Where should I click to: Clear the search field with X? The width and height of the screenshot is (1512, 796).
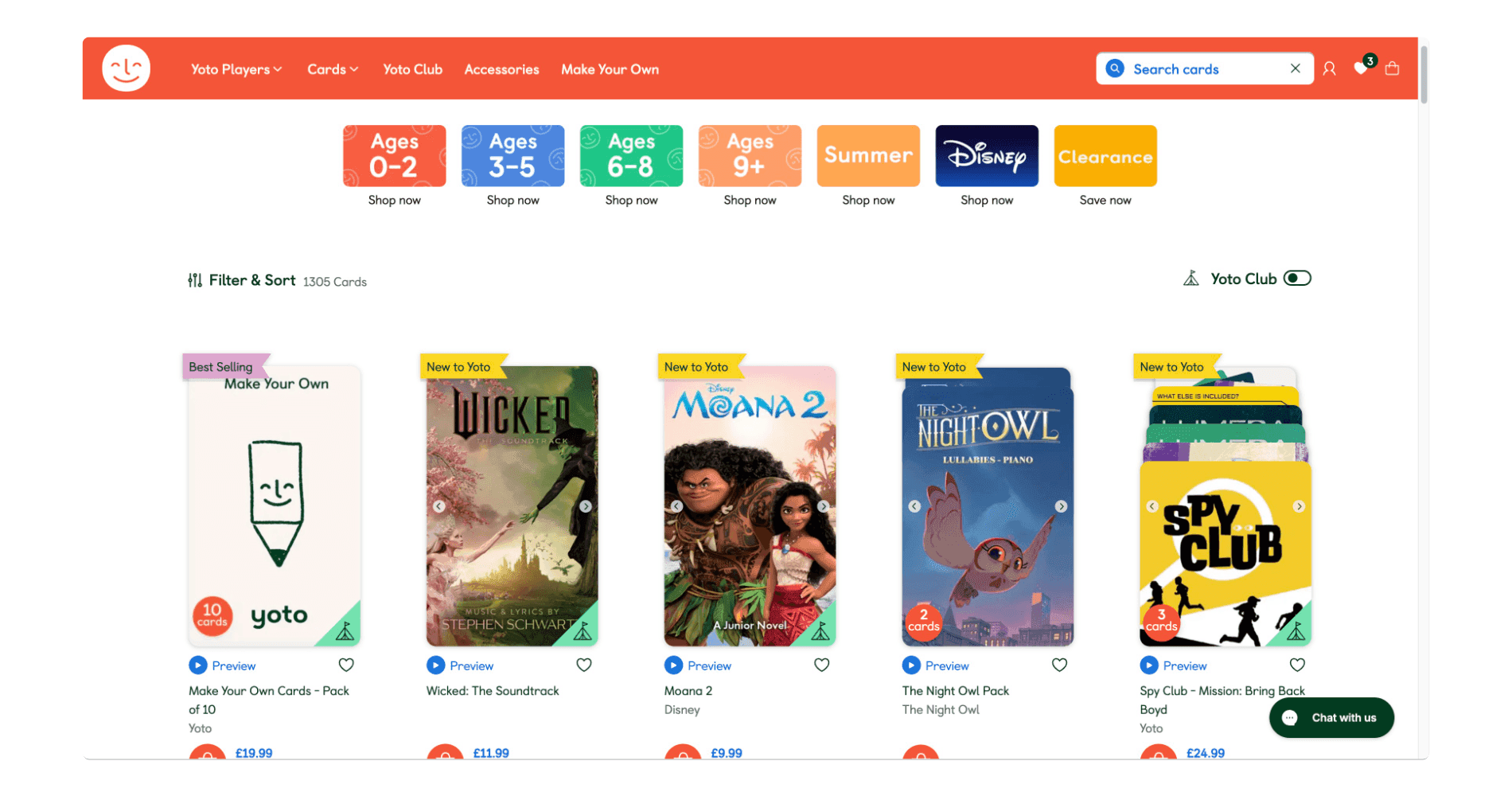(x=1296, y=68)
